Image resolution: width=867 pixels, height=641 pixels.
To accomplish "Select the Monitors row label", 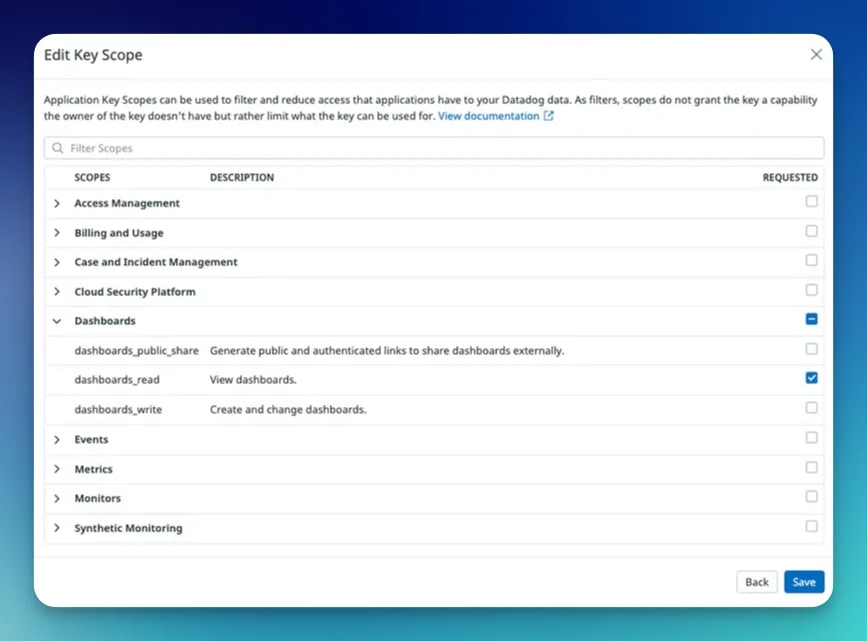I will (x=97, y=498).
